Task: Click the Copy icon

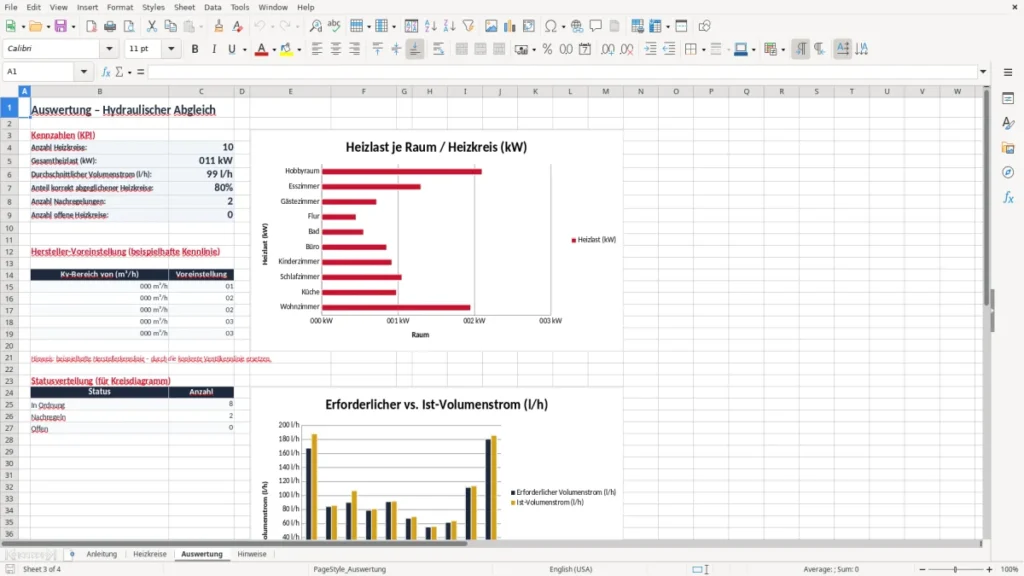Action: pos(170,26)
